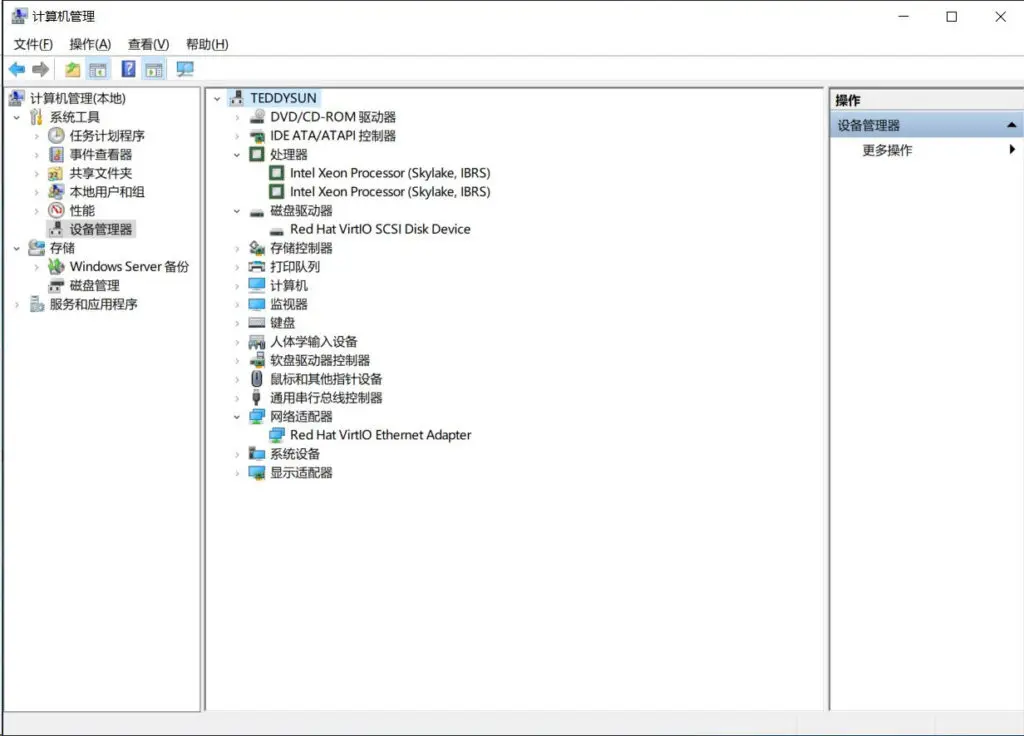Image resolution: width=1024 pixels, height=736 pixels.
Task: Click the 显示适配器 icon
Action: point(257,473)
